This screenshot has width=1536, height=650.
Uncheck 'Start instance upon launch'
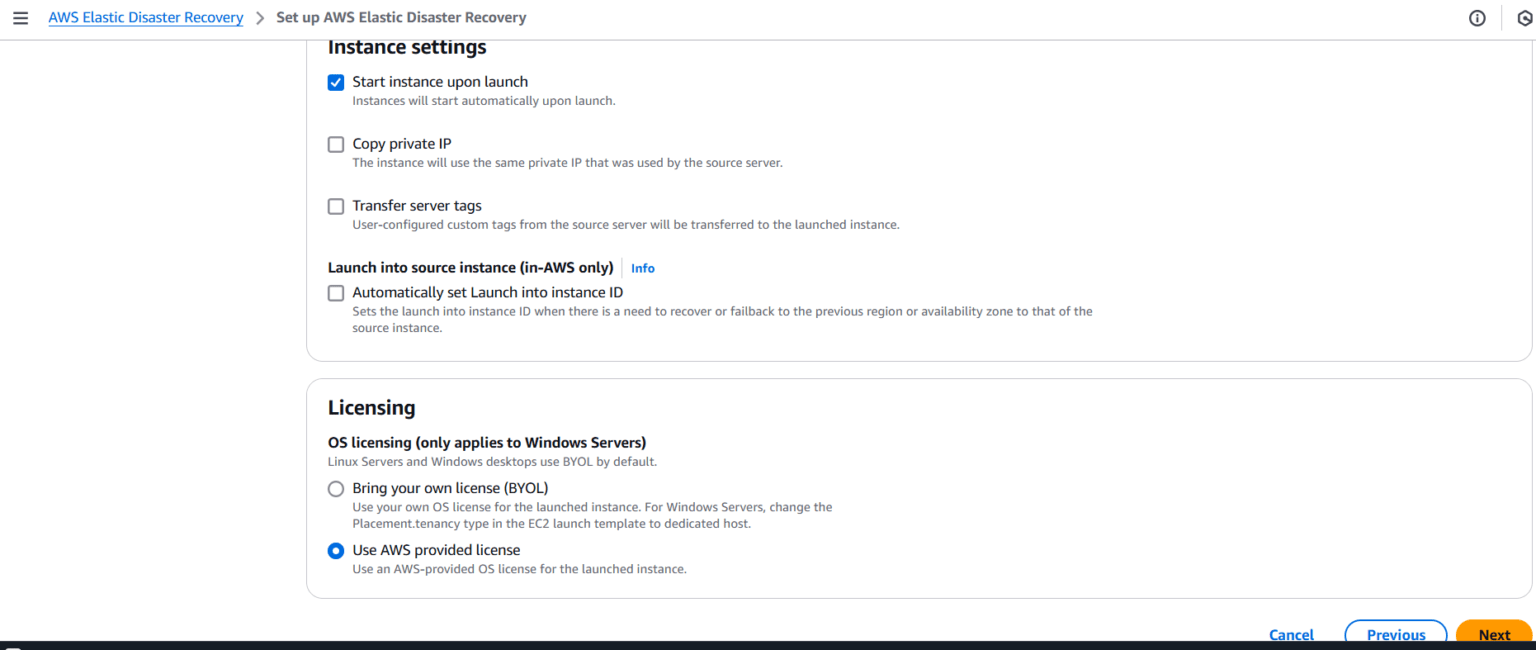335,82
